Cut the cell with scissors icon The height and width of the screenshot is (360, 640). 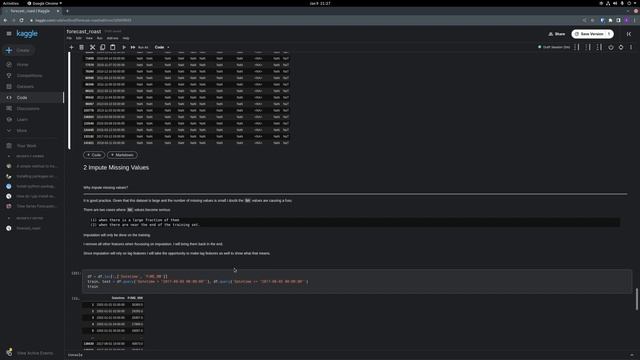pyautogui.click(x=92, y=47)
